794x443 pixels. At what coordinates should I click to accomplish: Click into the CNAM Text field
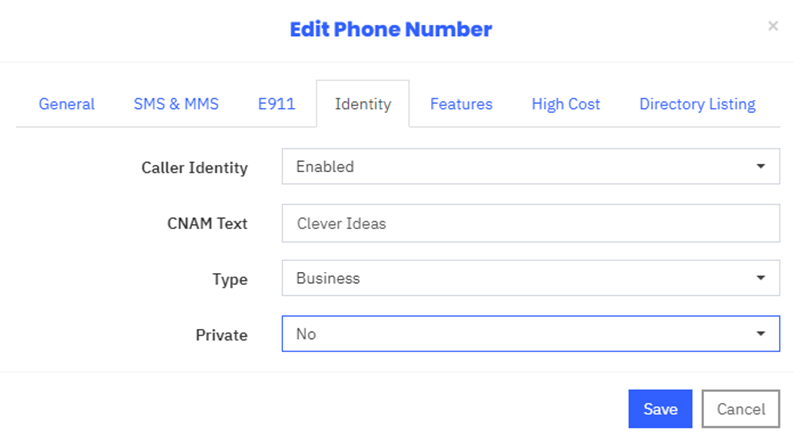click(530, 224)
